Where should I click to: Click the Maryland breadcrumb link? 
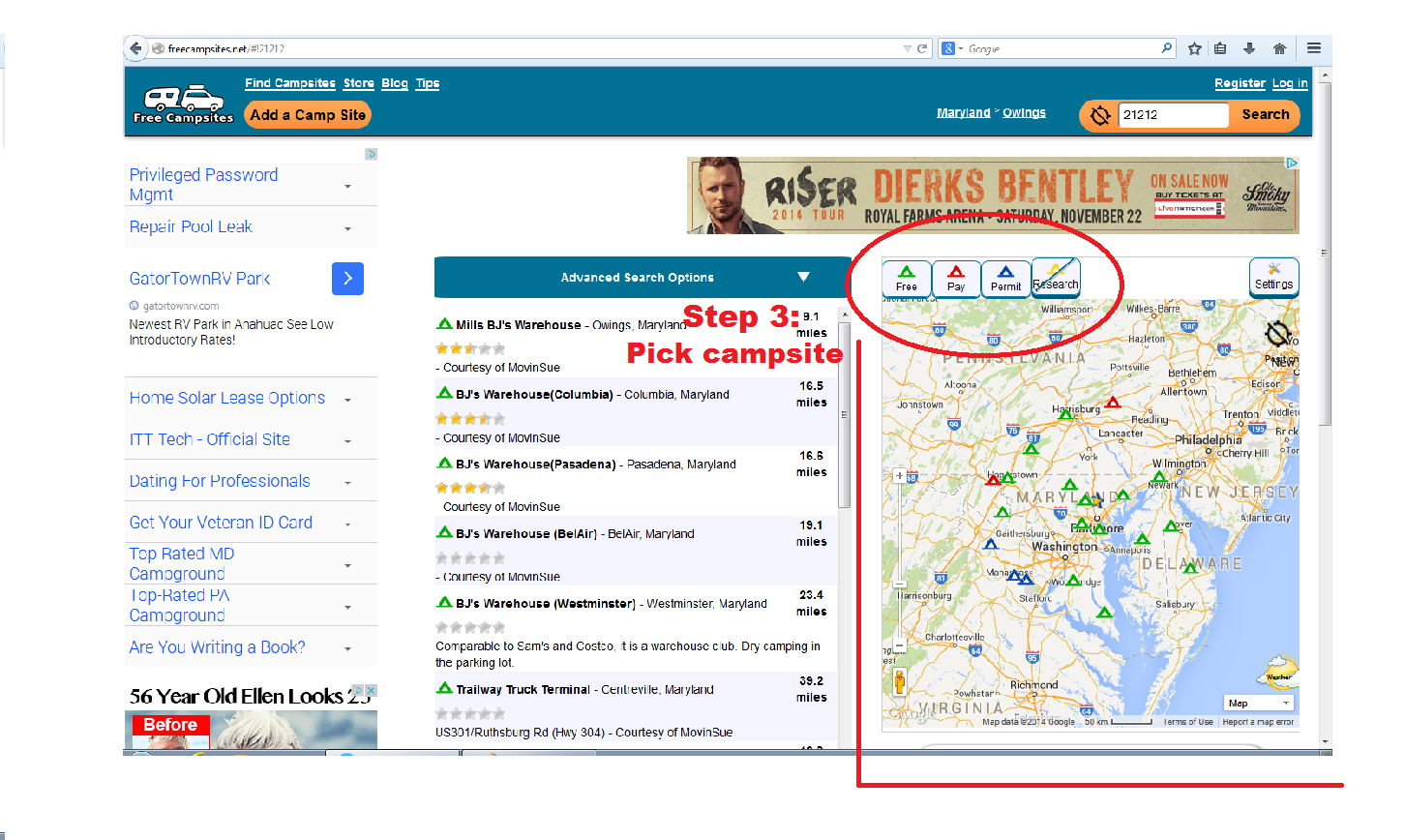(x=964, y=112)
